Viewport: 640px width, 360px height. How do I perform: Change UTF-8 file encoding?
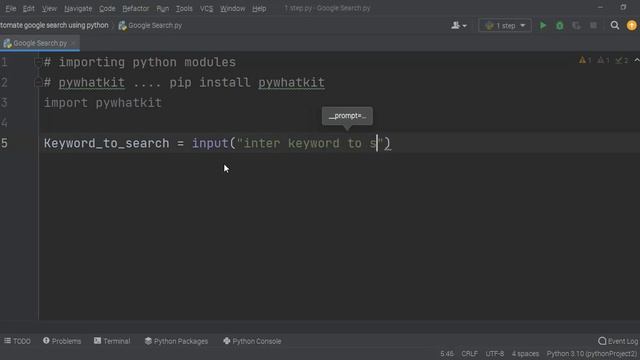pyautogui.click(x=495, y=354)
